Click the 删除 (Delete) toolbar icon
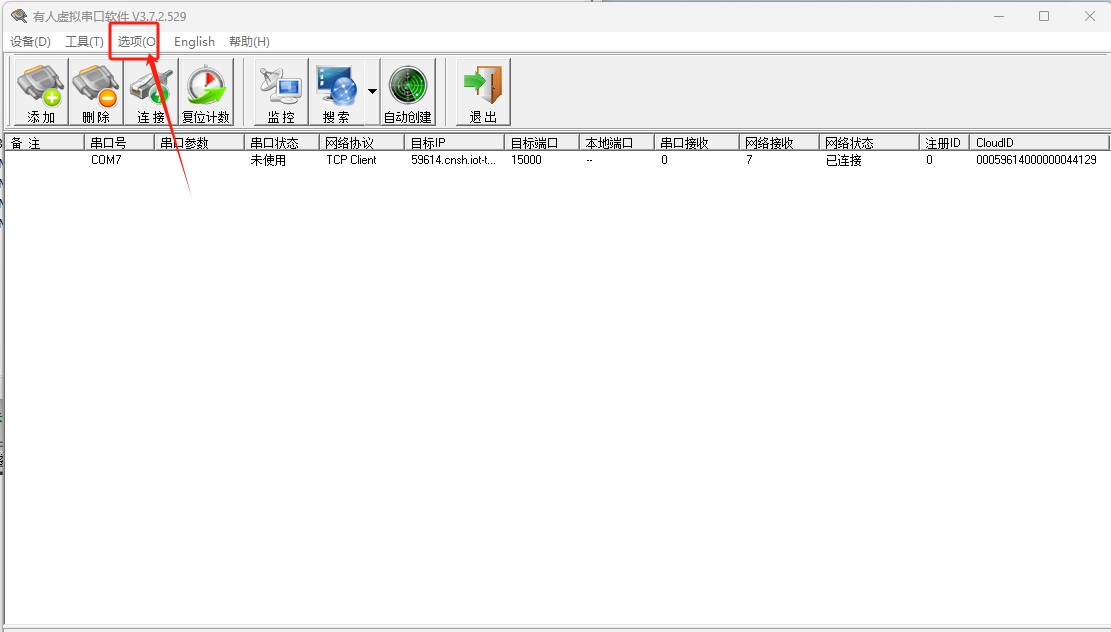Screen dimensions: 1111x632 pos(96,92)
